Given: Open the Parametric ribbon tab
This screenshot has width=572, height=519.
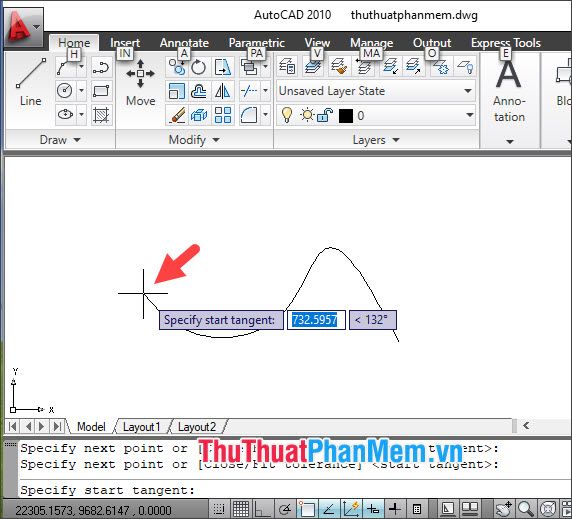Looking at the screenshot, I should coord(256,43).
